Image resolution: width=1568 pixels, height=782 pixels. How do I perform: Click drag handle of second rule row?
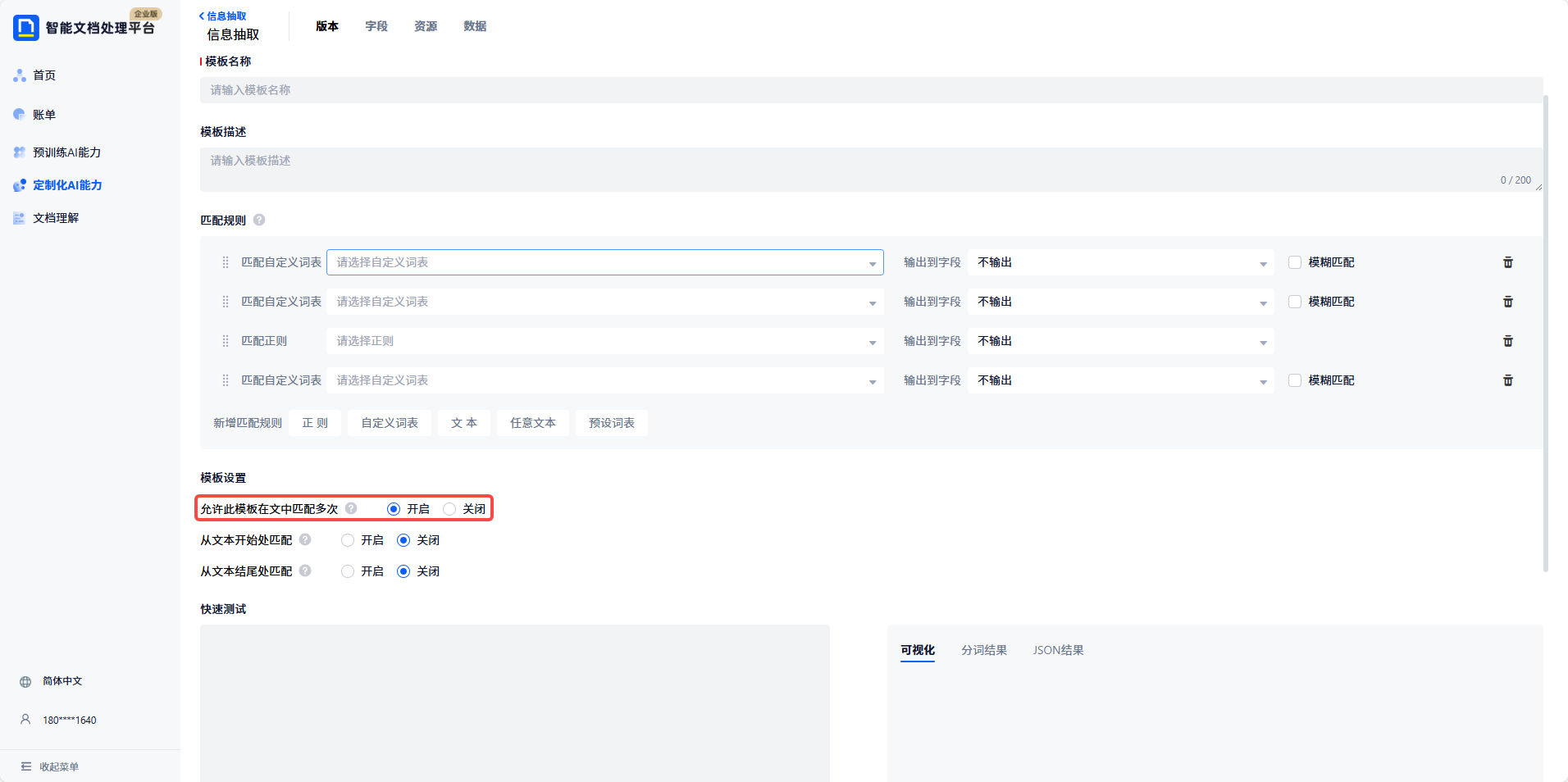[226, 302]
